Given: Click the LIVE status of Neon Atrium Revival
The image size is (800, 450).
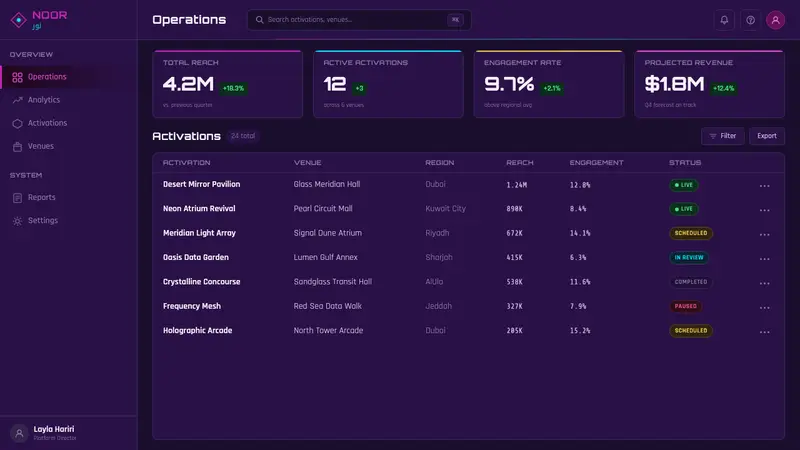Looking at the screenshot, I should pos(684,209).
